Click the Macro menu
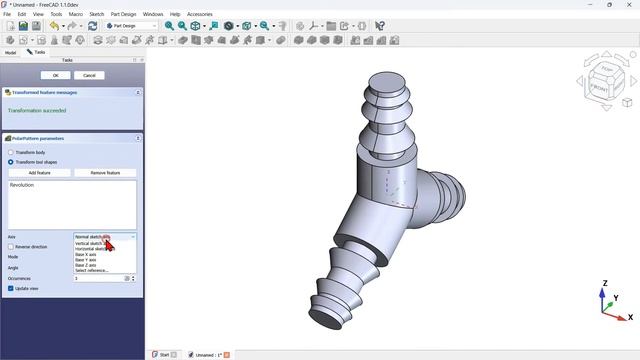Screen dimensions: 640x360 [76, 14]
